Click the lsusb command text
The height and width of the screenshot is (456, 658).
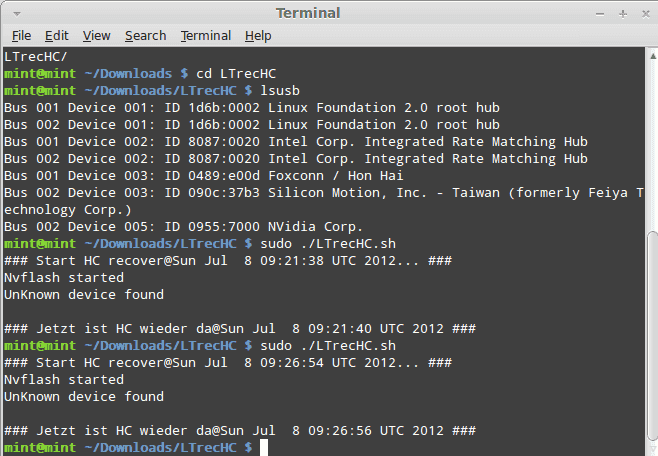tap(280, 91)
